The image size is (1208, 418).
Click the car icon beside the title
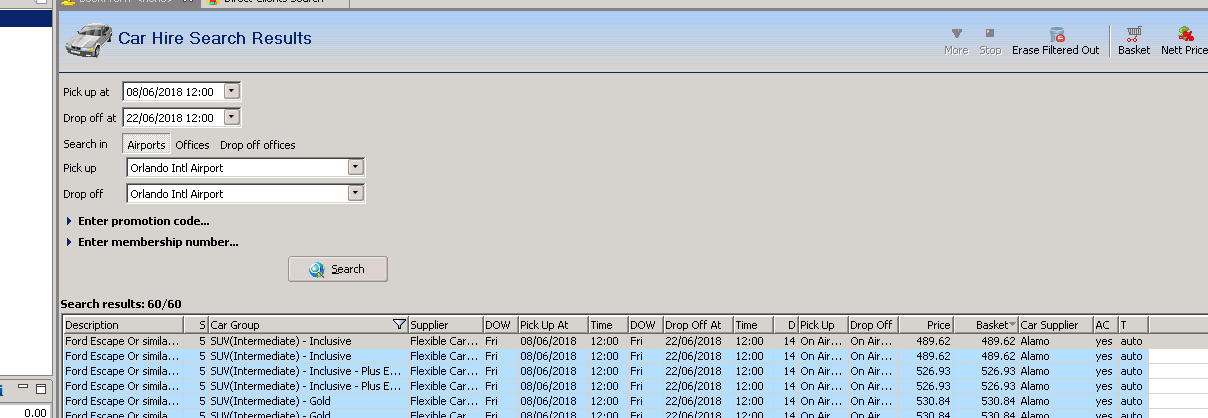coord(88,41)
